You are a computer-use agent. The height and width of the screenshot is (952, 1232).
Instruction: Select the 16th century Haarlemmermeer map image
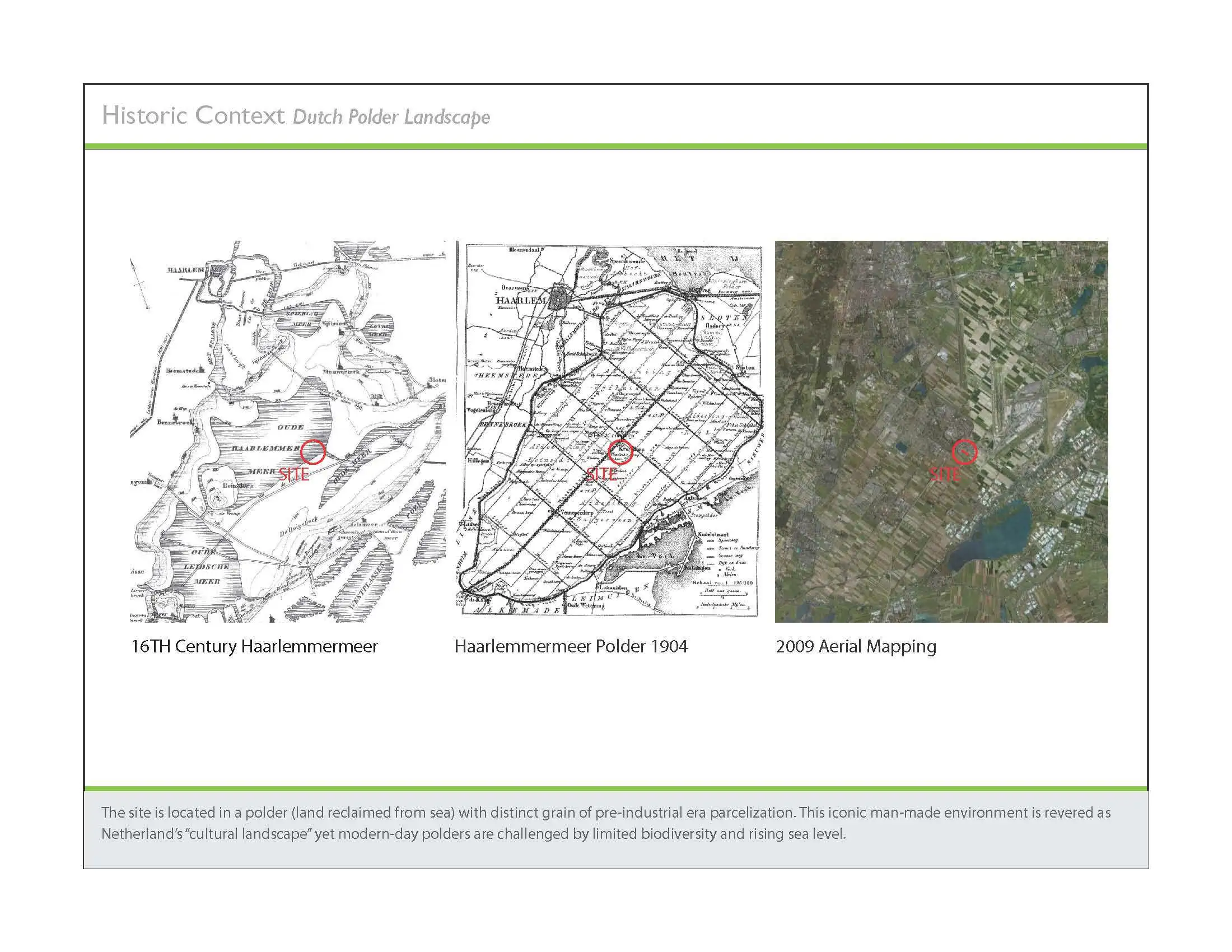coord(288,431)
